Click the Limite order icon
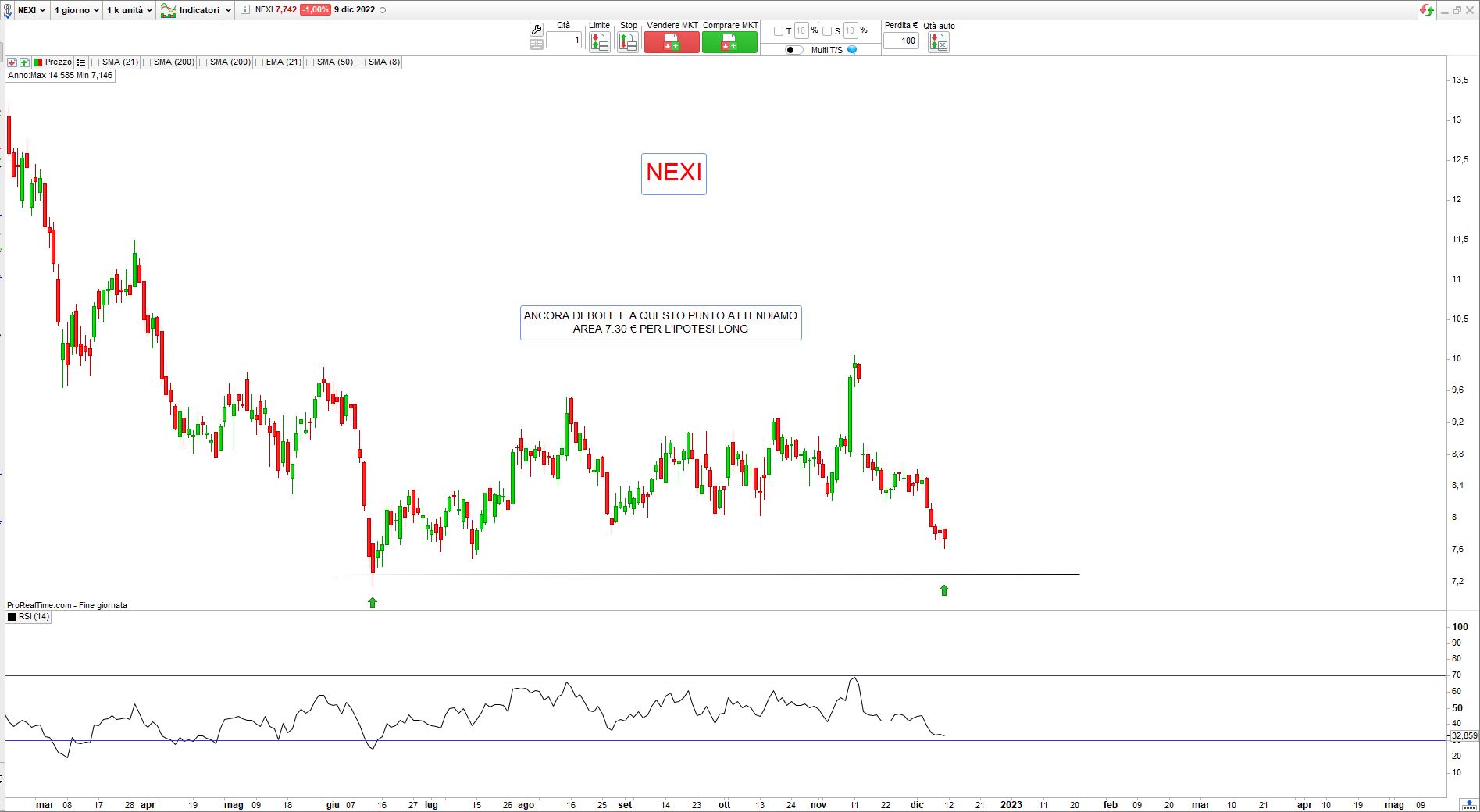 [599, 42]
